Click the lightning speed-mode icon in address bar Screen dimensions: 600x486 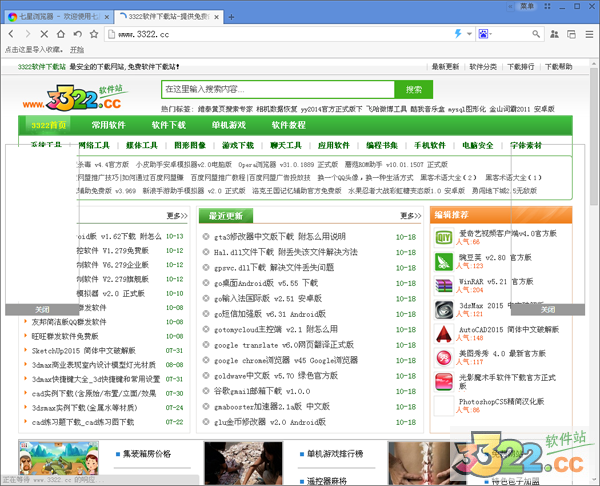pyautogui.click(x=459, y=34)
